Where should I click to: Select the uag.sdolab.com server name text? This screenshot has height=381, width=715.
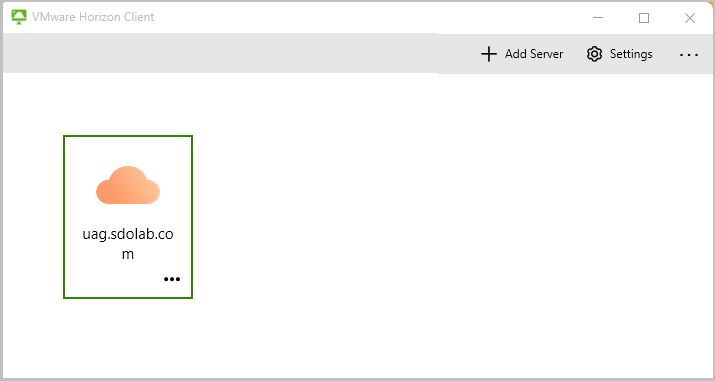pyautogui.click(x=128, y=244)
